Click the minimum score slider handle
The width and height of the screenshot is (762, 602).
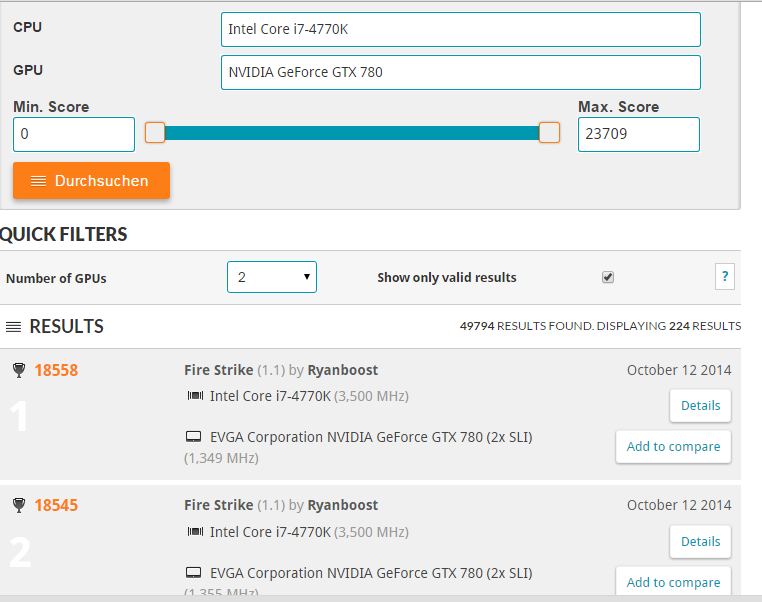pyautogui.click(x=155, y=133)
